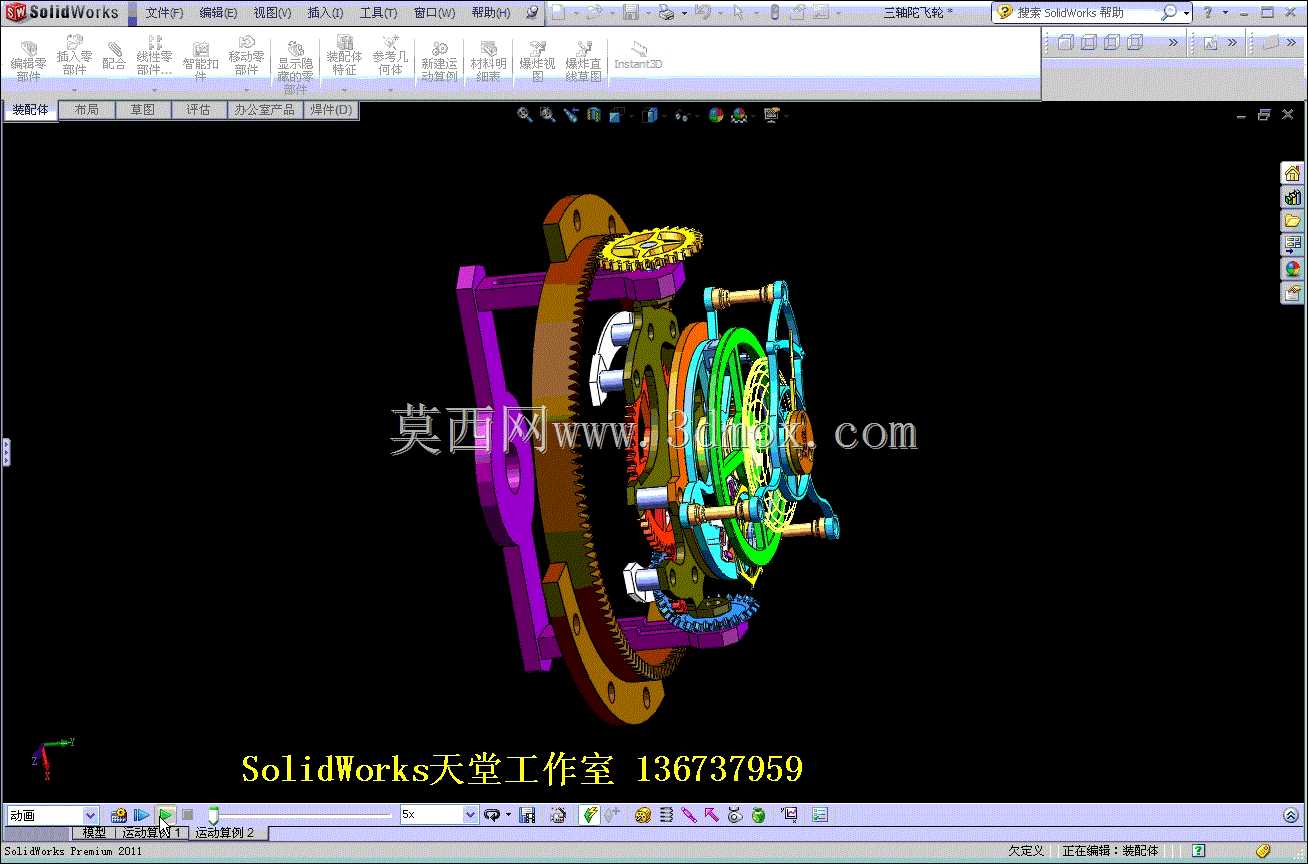Open the 窗口(W) menu
Screen dimensions: 1308x864
tap(434, 13)
